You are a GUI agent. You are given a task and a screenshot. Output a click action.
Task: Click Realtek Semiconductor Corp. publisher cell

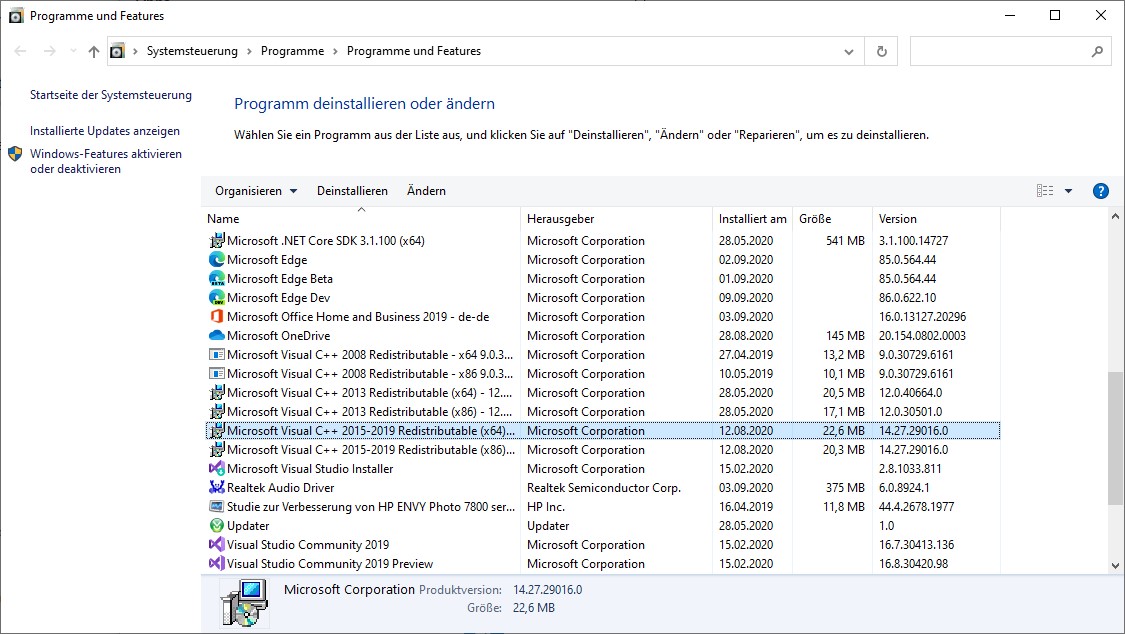point(604,488)
